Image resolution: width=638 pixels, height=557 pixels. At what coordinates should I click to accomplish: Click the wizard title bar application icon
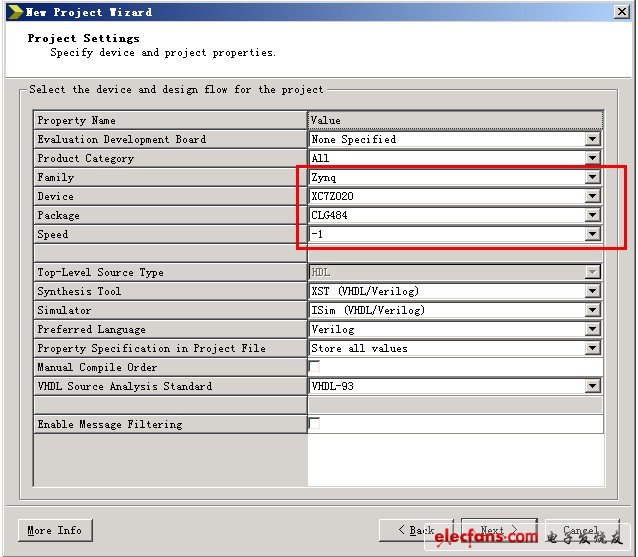point(13,12)
